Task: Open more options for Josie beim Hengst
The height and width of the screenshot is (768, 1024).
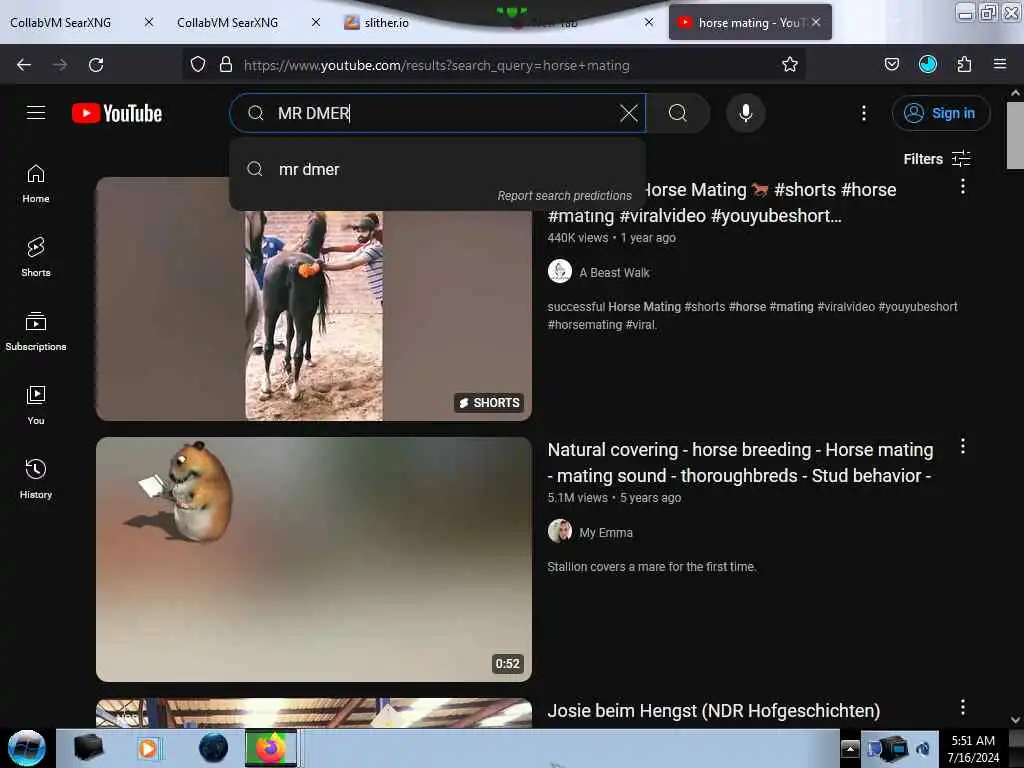Action: coord(963,707)
